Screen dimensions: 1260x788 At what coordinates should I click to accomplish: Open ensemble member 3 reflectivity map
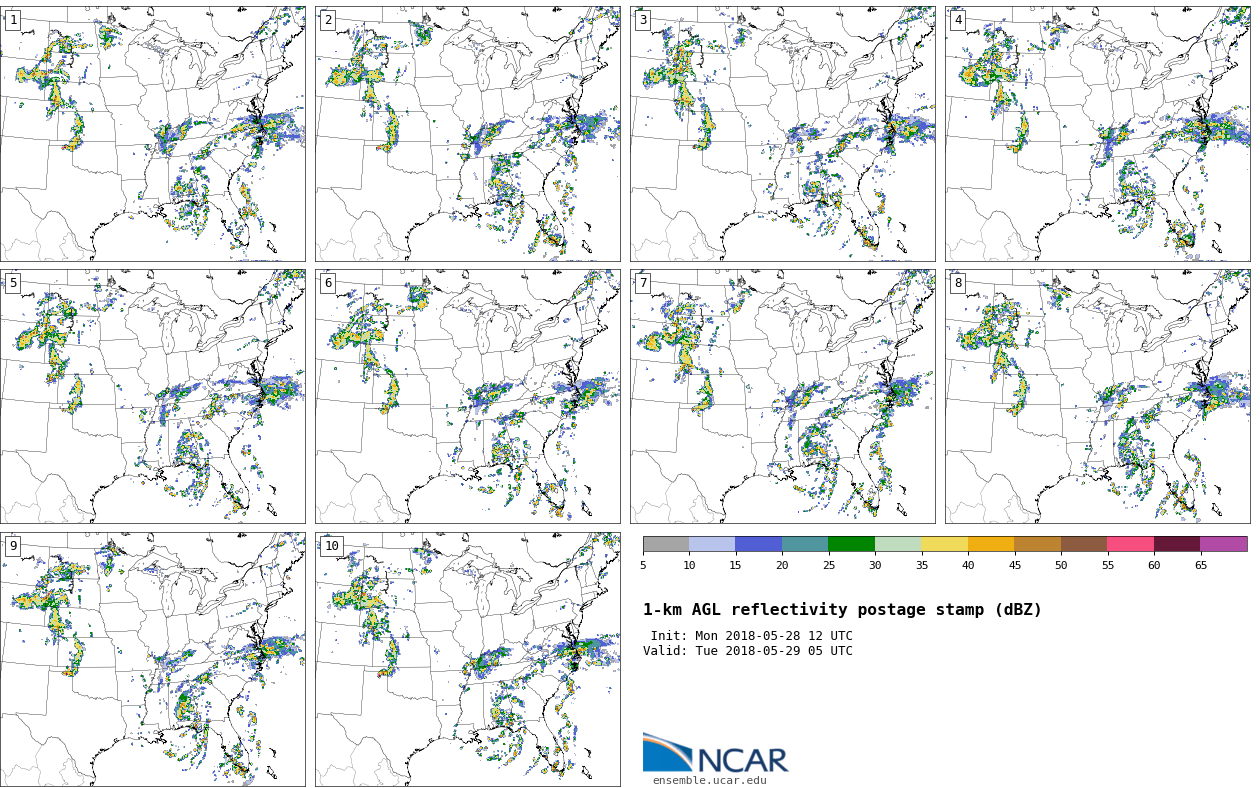click(782, 134)
